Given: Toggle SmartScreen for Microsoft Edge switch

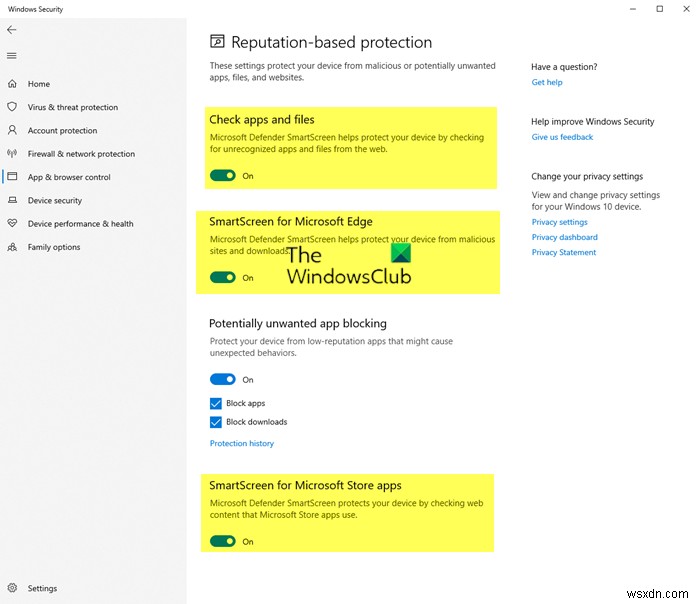Looking at the screenshot, I should [x=222, y=278].
